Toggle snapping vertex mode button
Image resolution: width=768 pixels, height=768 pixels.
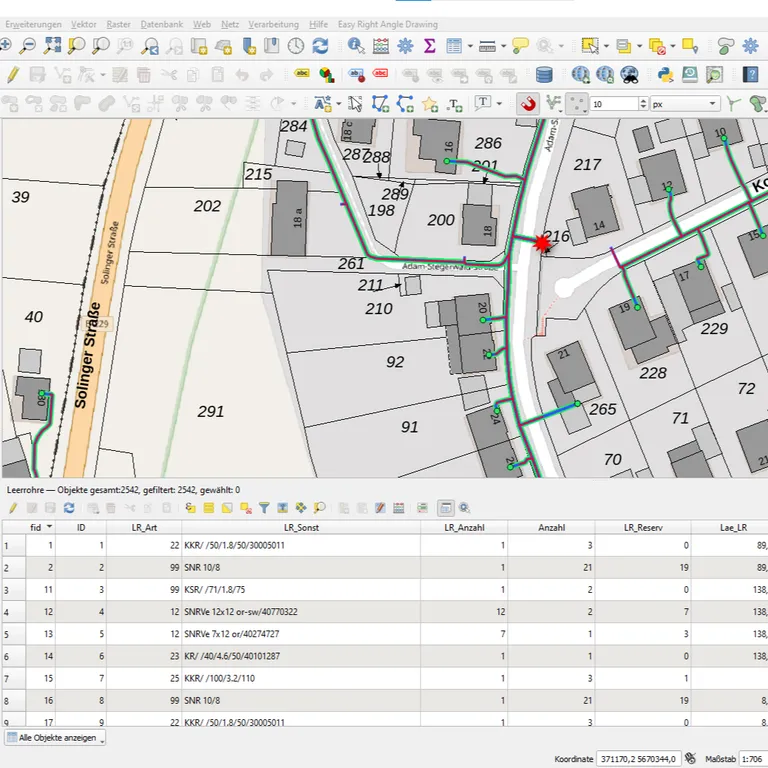(576, 104)
